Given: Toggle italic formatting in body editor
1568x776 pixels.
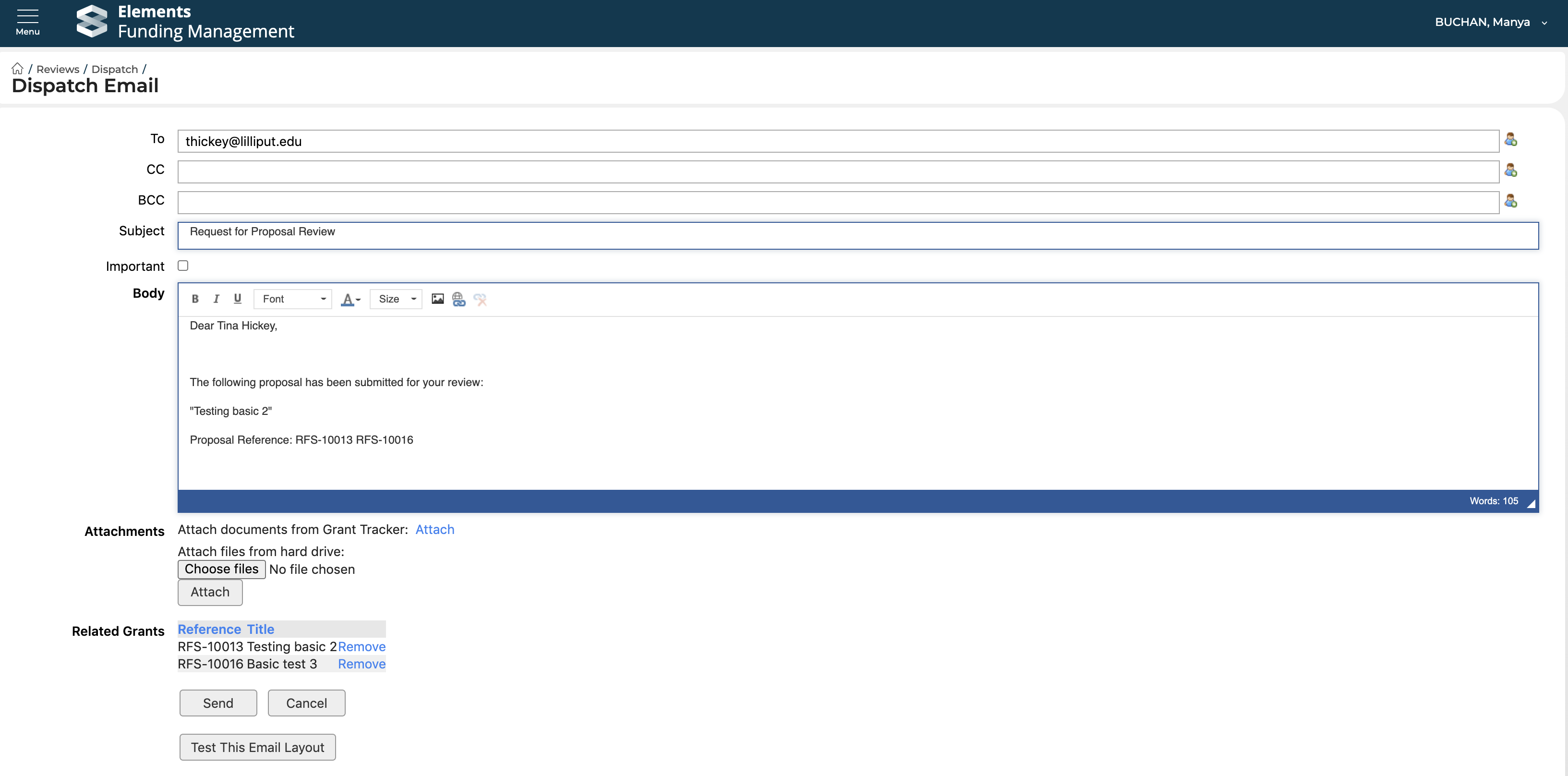Looking at the screenshot, I should (216, 299).
